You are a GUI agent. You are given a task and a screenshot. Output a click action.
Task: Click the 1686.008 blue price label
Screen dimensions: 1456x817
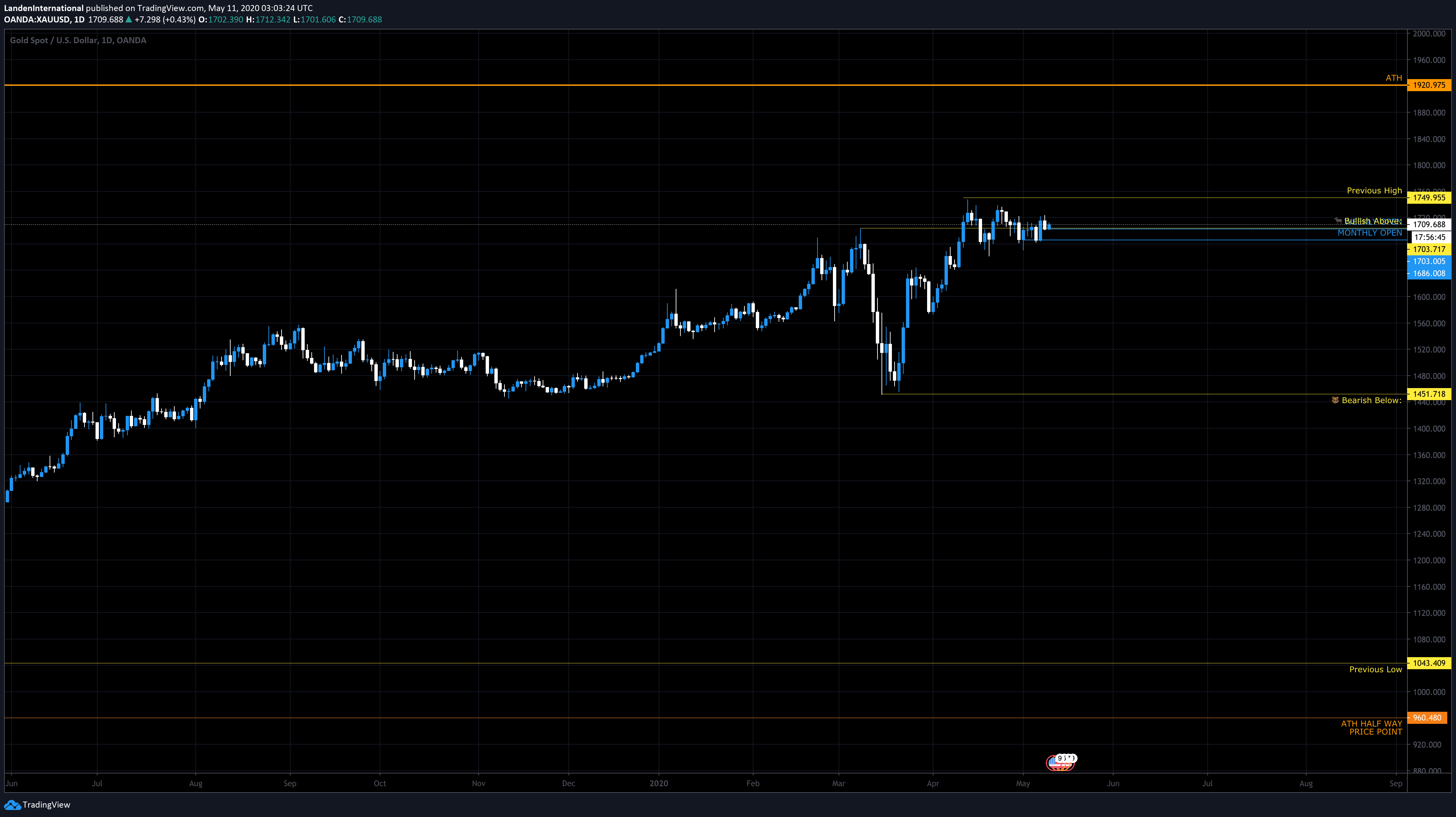click(x=1428, y=273)
